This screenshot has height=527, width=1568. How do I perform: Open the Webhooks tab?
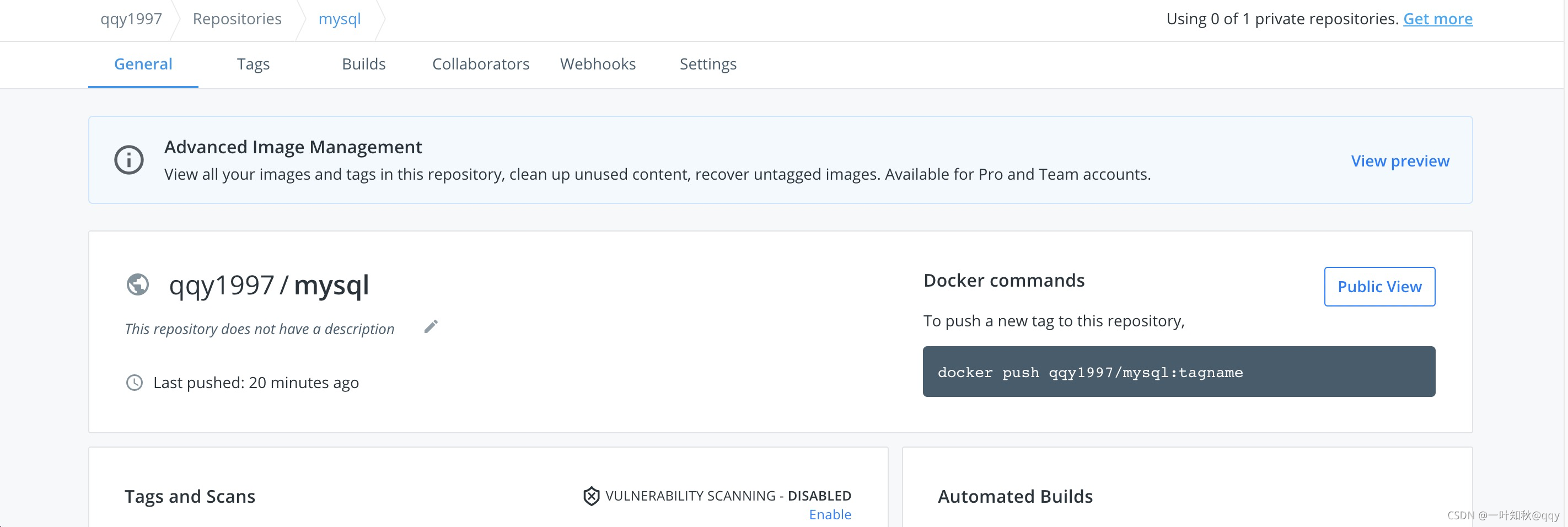pos(598,64)
